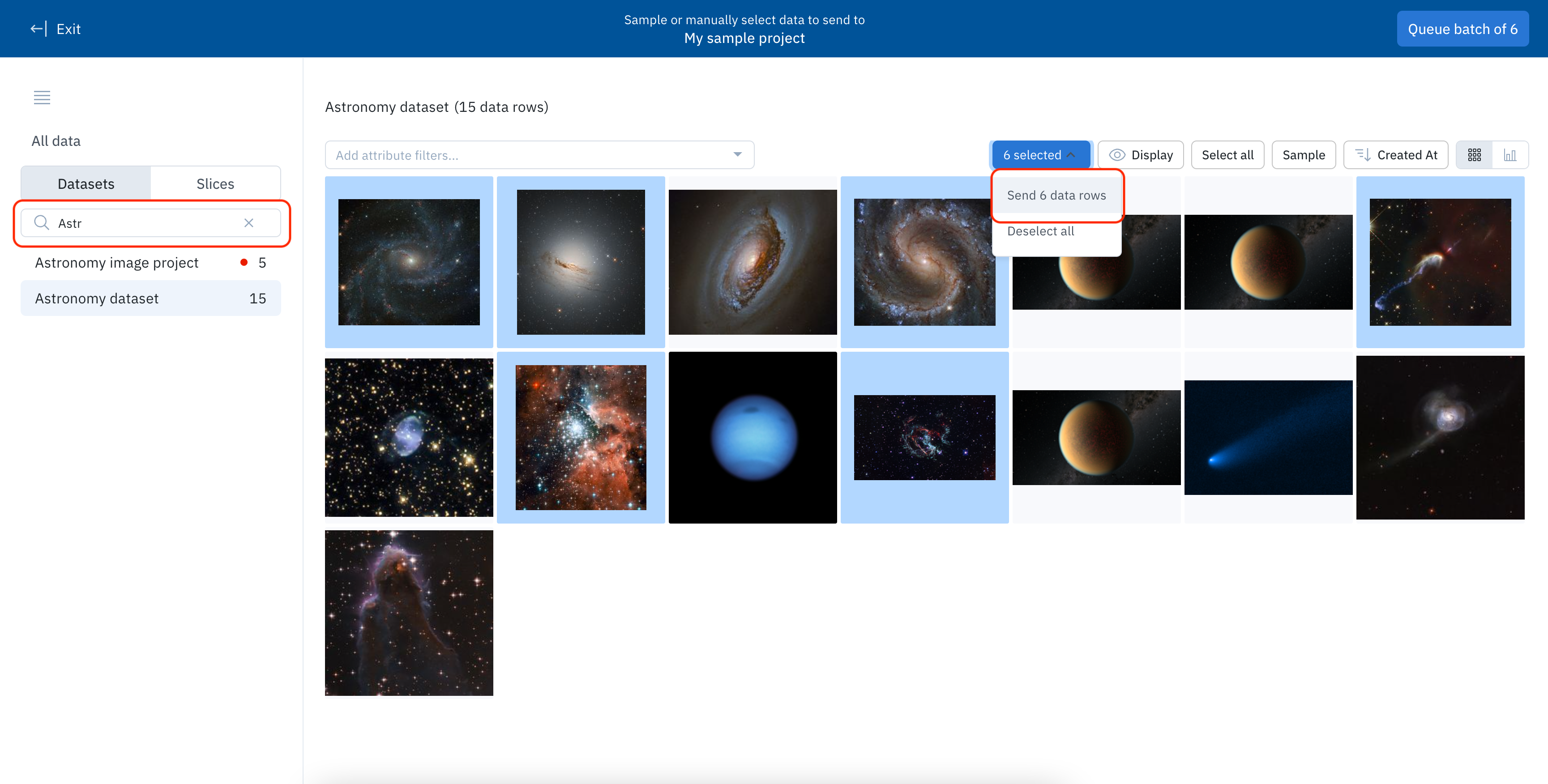Switch to grid view icon
Viewport: 1548px width, 784px height.
pyautogui.click(x=1474, y=155)
